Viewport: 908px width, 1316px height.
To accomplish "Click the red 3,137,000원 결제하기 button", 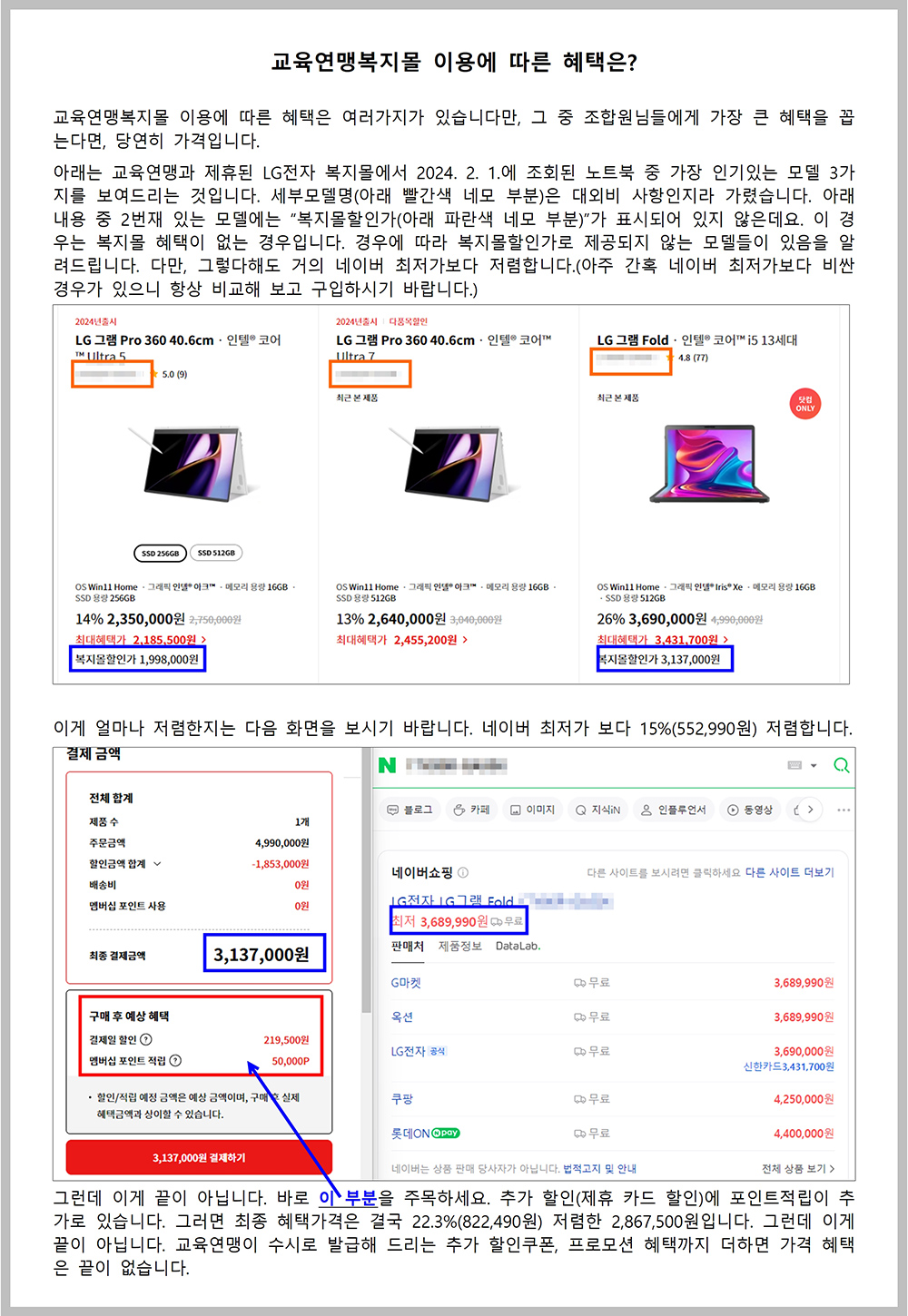I will (x=199, y=1158).
